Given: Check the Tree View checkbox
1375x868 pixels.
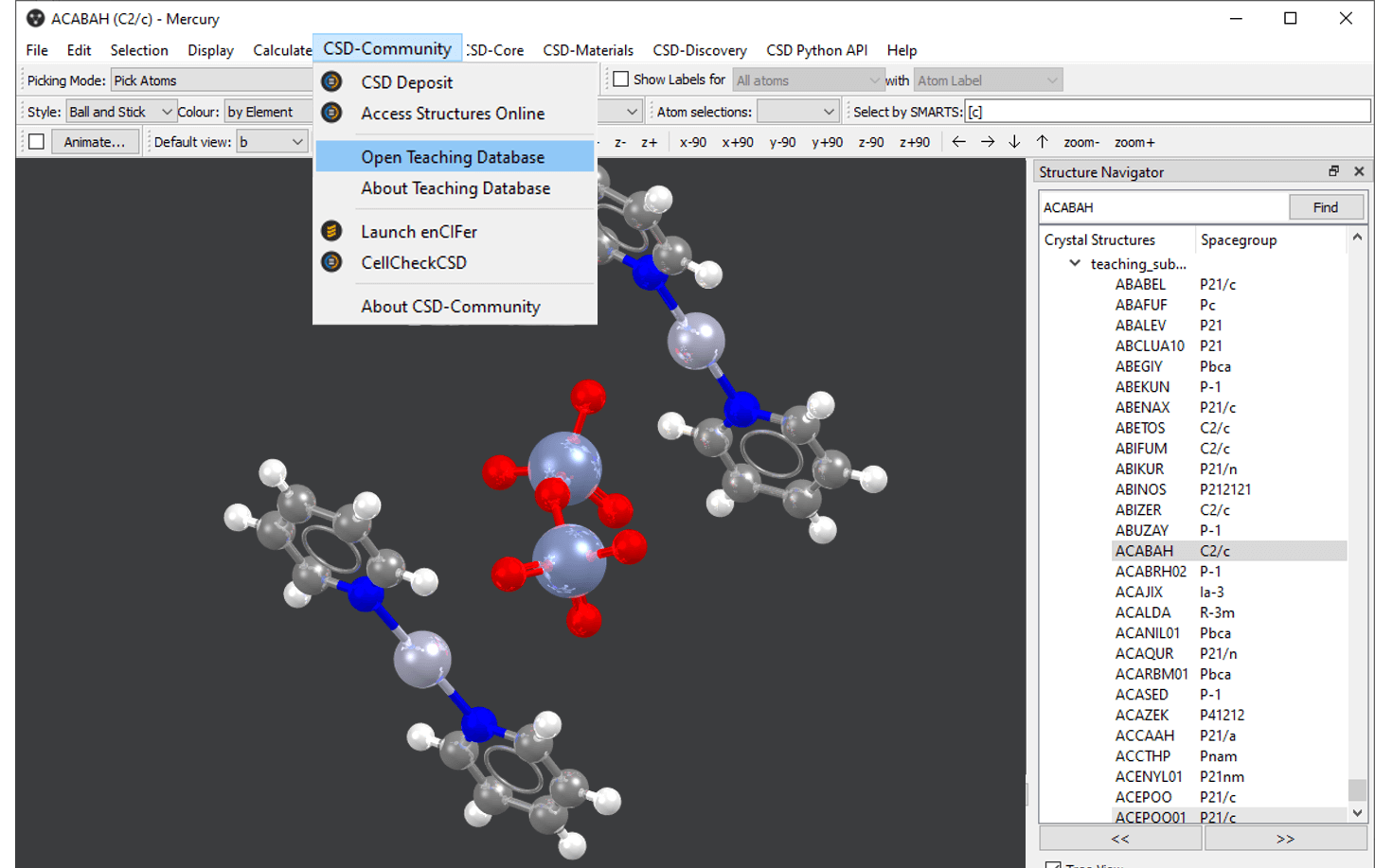Looking at the screenshot, I should pyautogui.click(x=1054, y=863).
